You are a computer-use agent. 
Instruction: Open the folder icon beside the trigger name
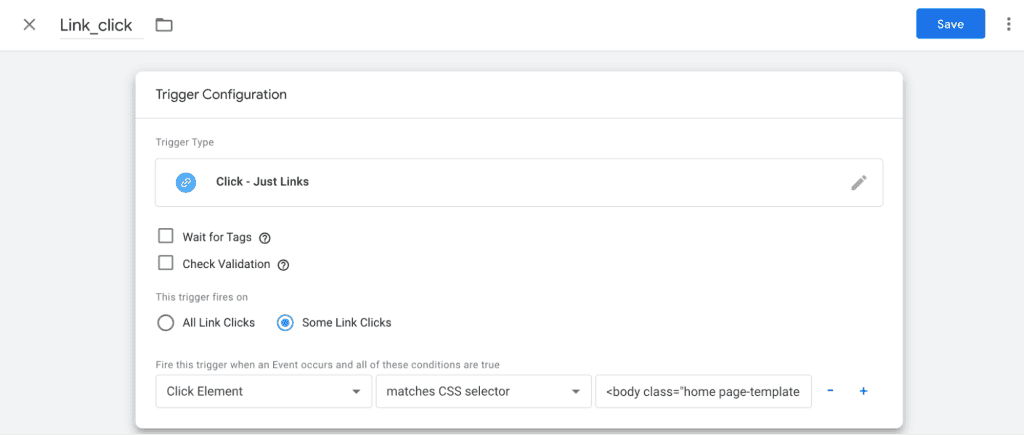pos(164,25)
